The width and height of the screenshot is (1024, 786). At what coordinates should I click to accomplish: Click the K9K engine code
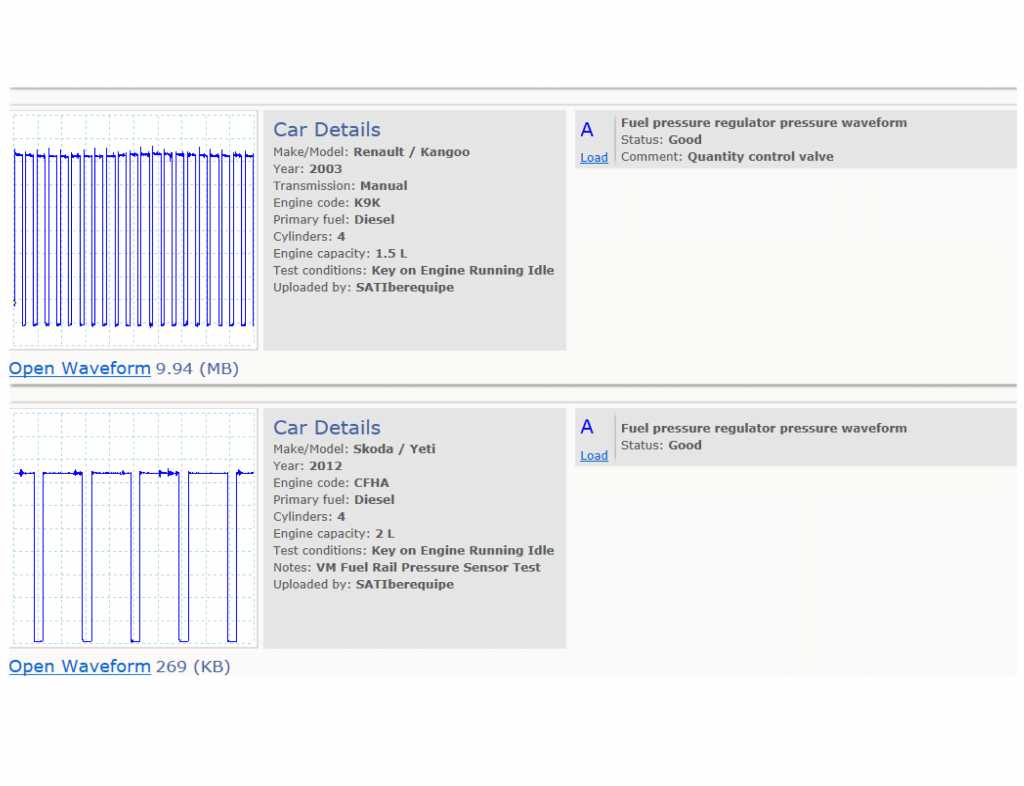coord(367,203)
